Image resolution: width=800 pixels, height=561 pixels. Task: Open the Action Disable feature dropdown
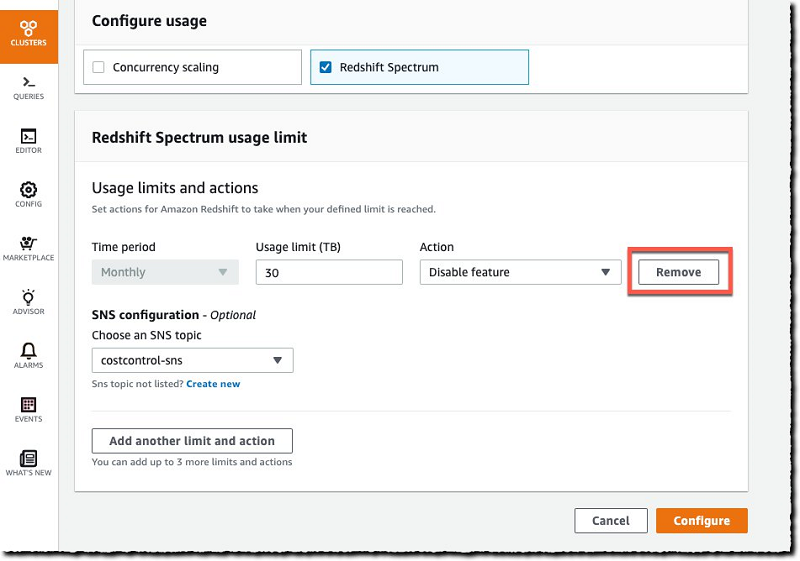520,272
